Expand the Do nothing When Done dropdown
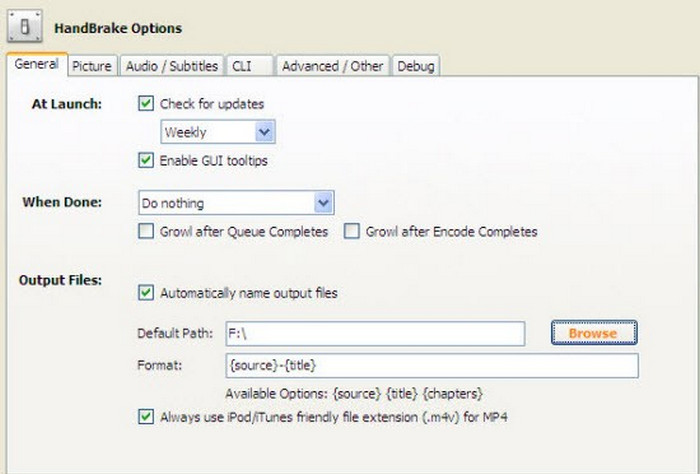The image size is (700, 474). 236,203
